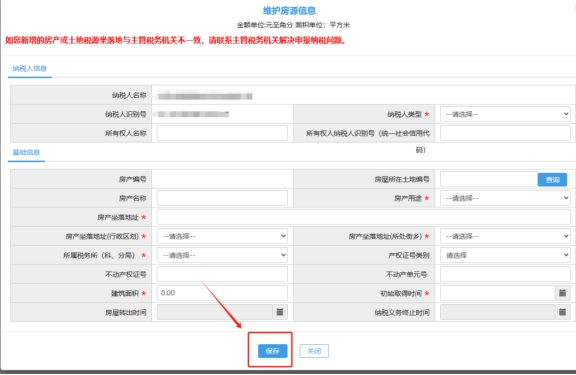Open the 产权证号类别 dropdown
Image resolution: width=576 pixels, height=375 pixels.
point(505,255)
